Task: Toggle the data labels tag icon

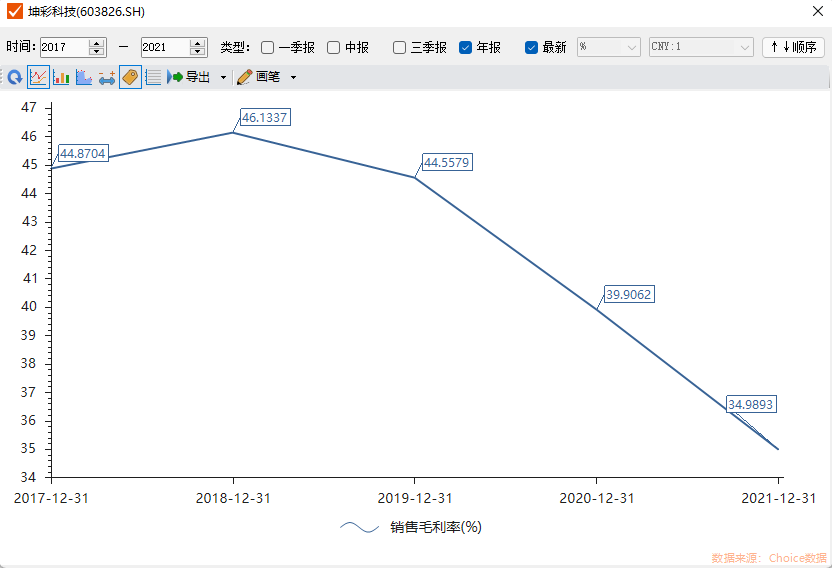Action: tap(130, 77)
